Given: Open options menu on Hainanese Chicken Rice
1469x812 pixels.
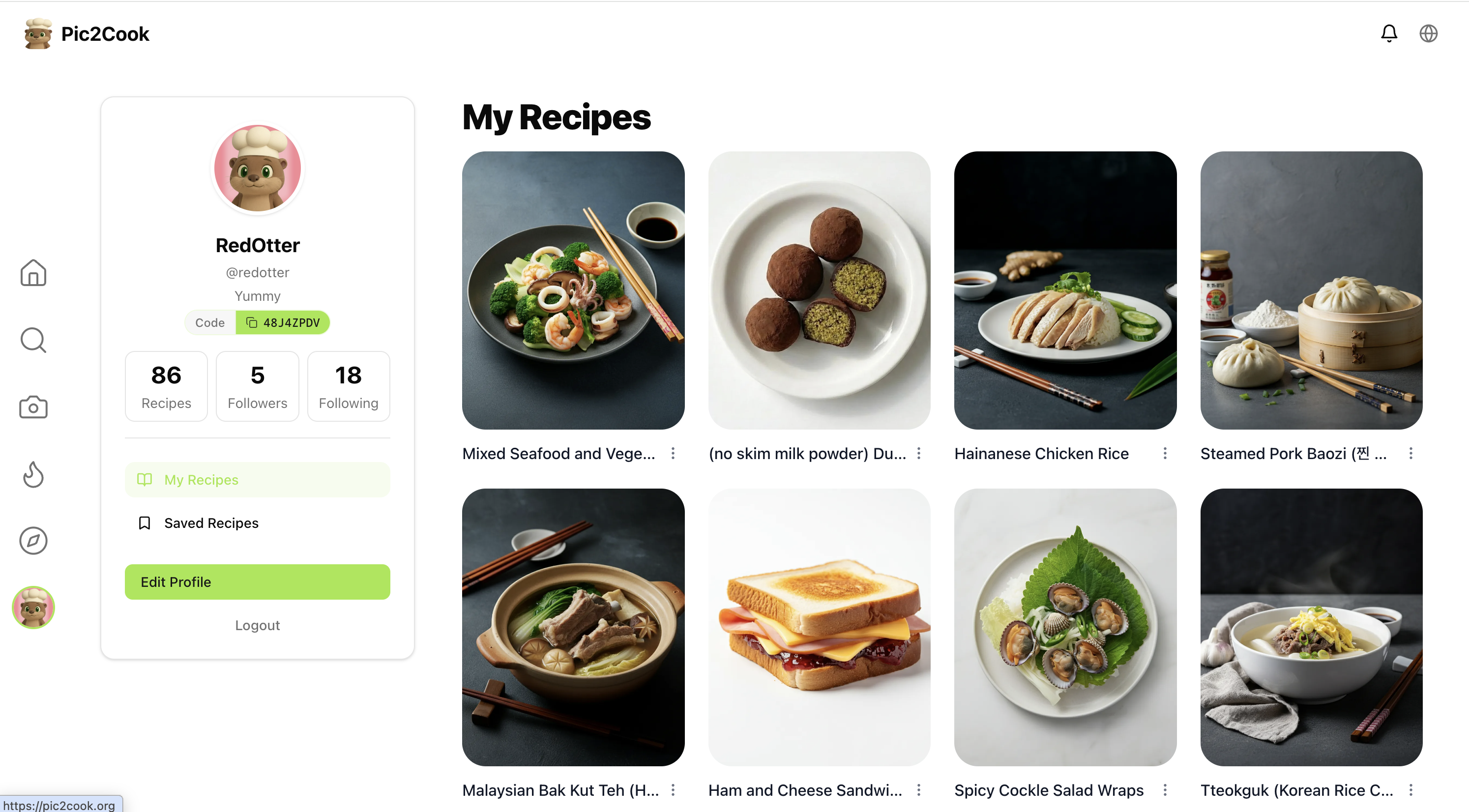Looking at the screenshot, I should click(x=1165, y=453).
